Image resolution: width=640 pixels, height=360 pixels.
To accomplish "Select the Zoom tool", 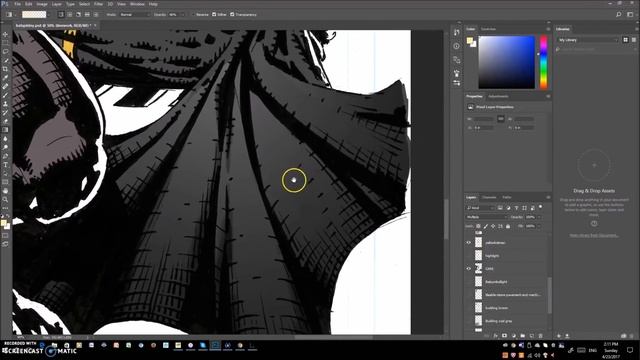I will pos(5,199).
